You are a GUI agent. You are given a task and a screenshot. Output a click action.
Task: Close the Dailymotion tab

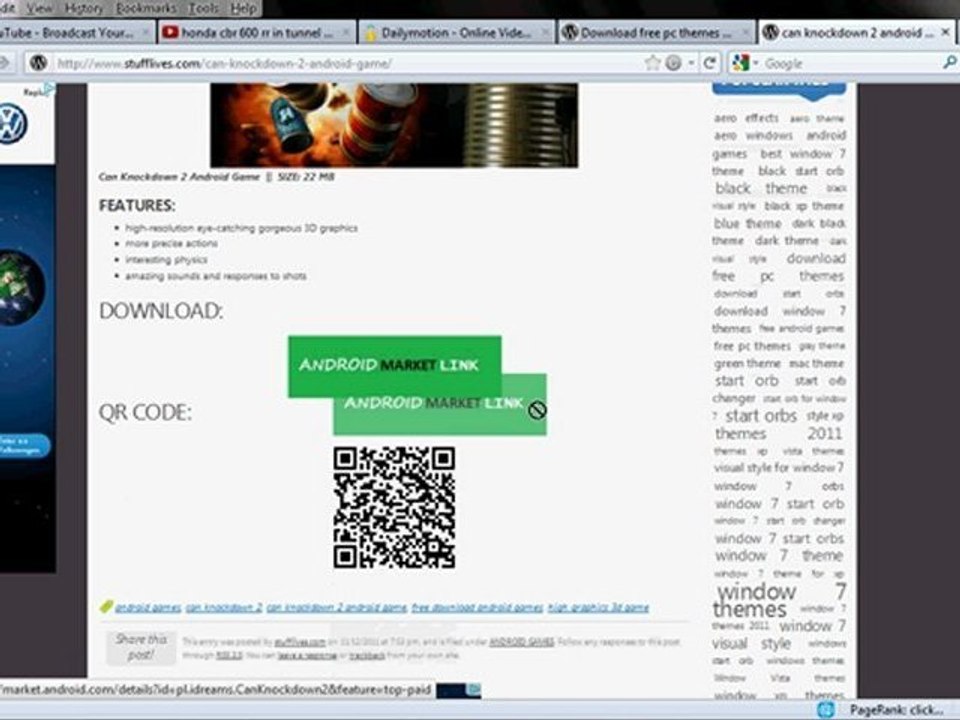tap(545, 32)
